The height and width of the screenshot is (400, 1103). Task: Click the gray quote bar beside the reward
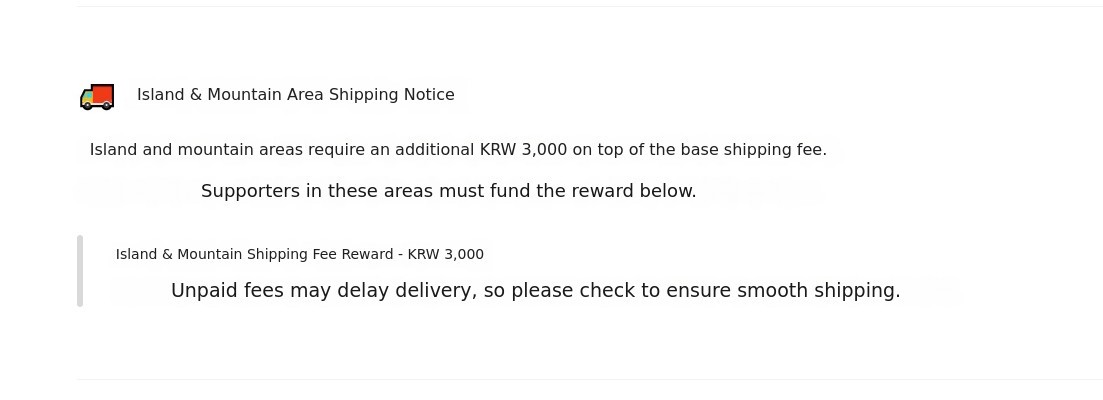(x=80, y=271)
